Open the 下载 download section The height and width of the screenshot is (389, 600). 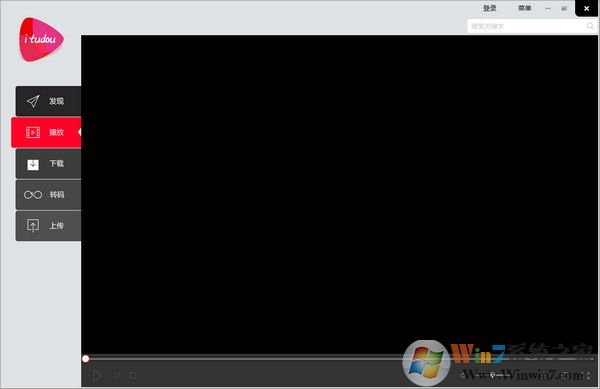coord(48,164)
